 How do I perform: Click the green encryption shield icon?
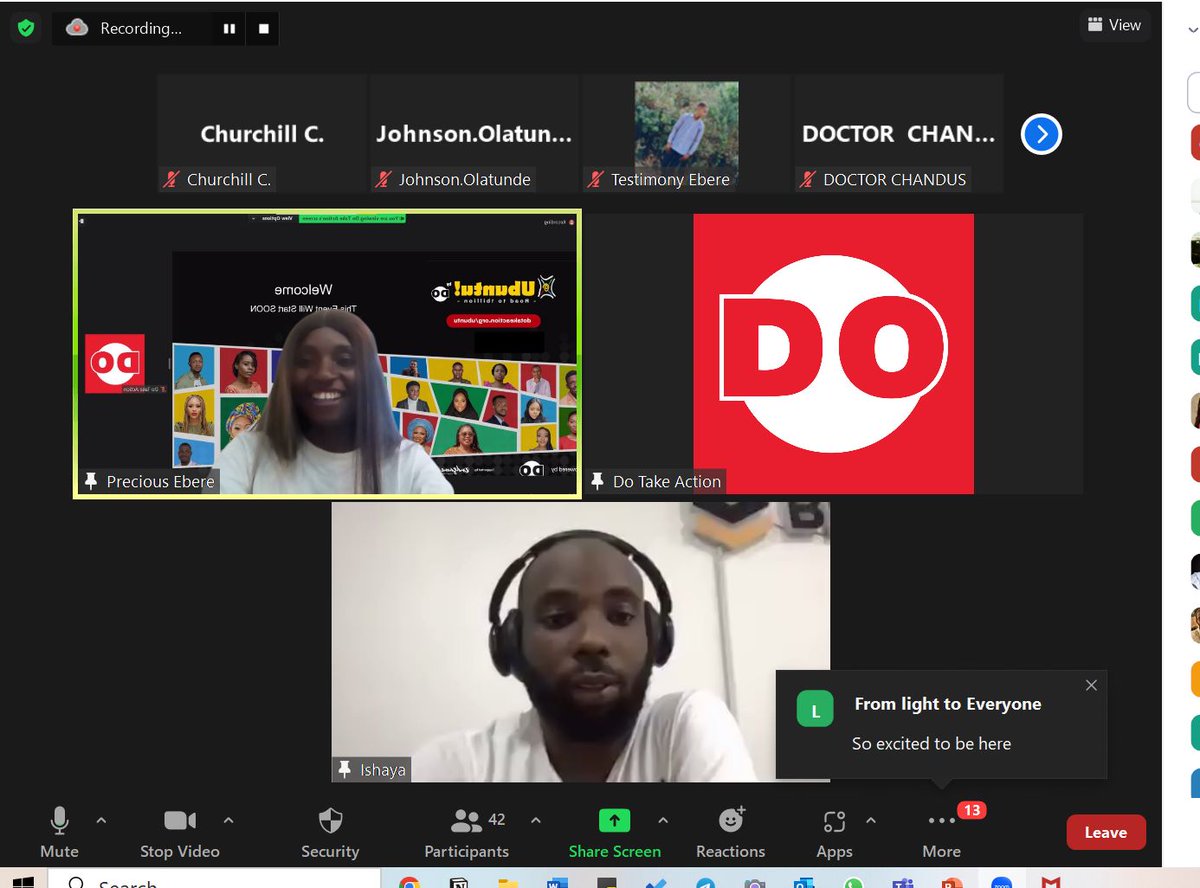pyautogui.click(x=26, y=28)
